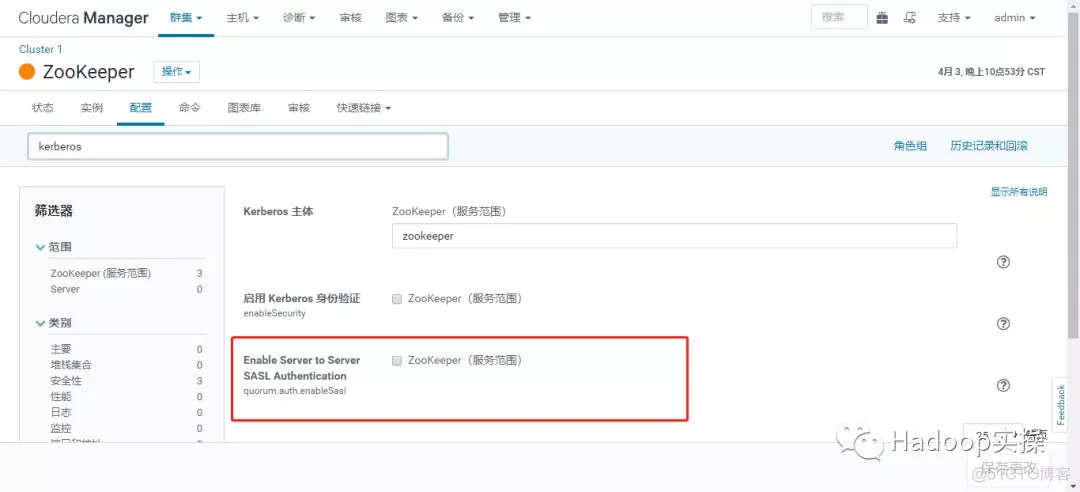1080x492 pixels.
Task: Open the 管理 dropdown menu
Action: tap(515, 18)
